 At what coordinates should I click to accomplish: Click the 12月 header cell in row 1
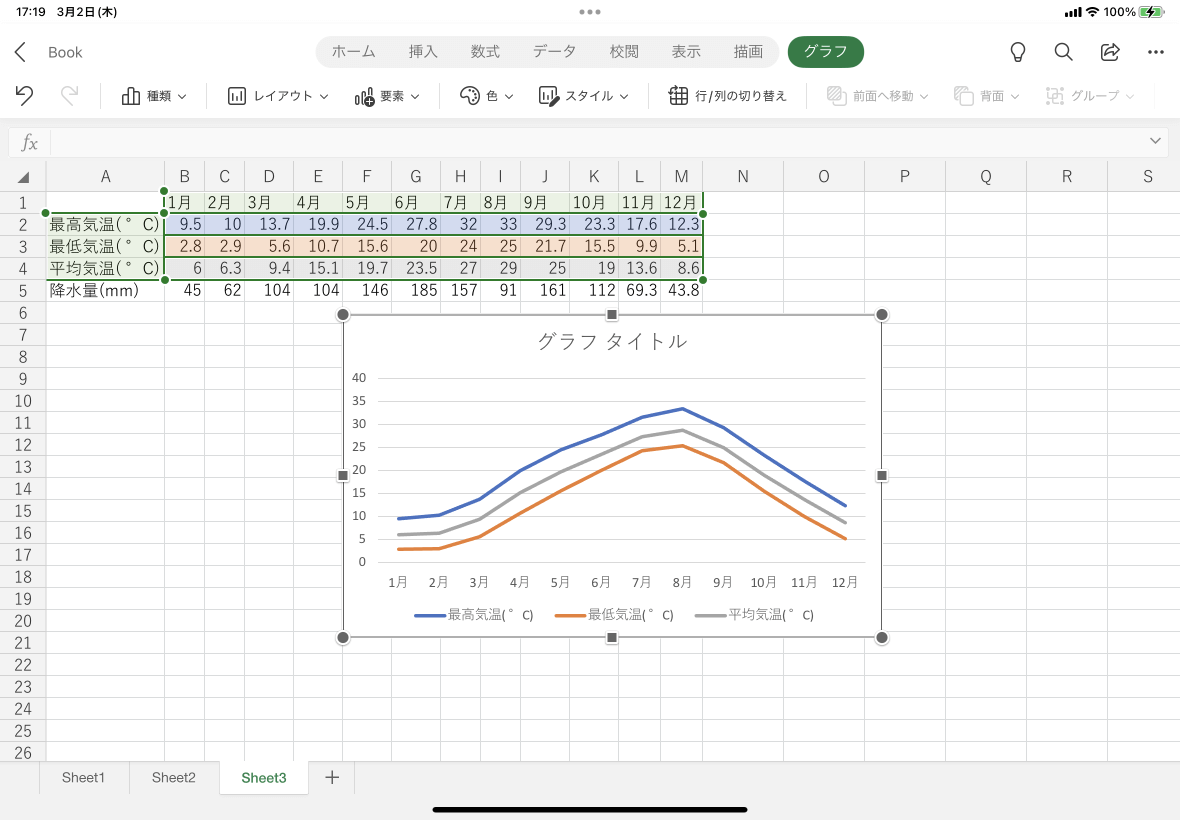[682, 202]
